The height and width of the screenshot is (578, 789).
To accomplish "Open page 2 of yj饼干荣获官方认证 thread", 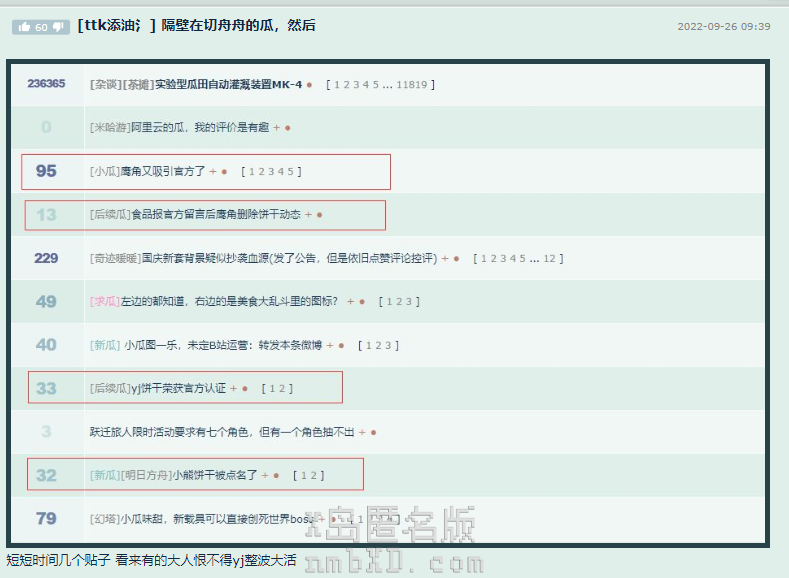I will pyautogui.click(x=283, y=388).
